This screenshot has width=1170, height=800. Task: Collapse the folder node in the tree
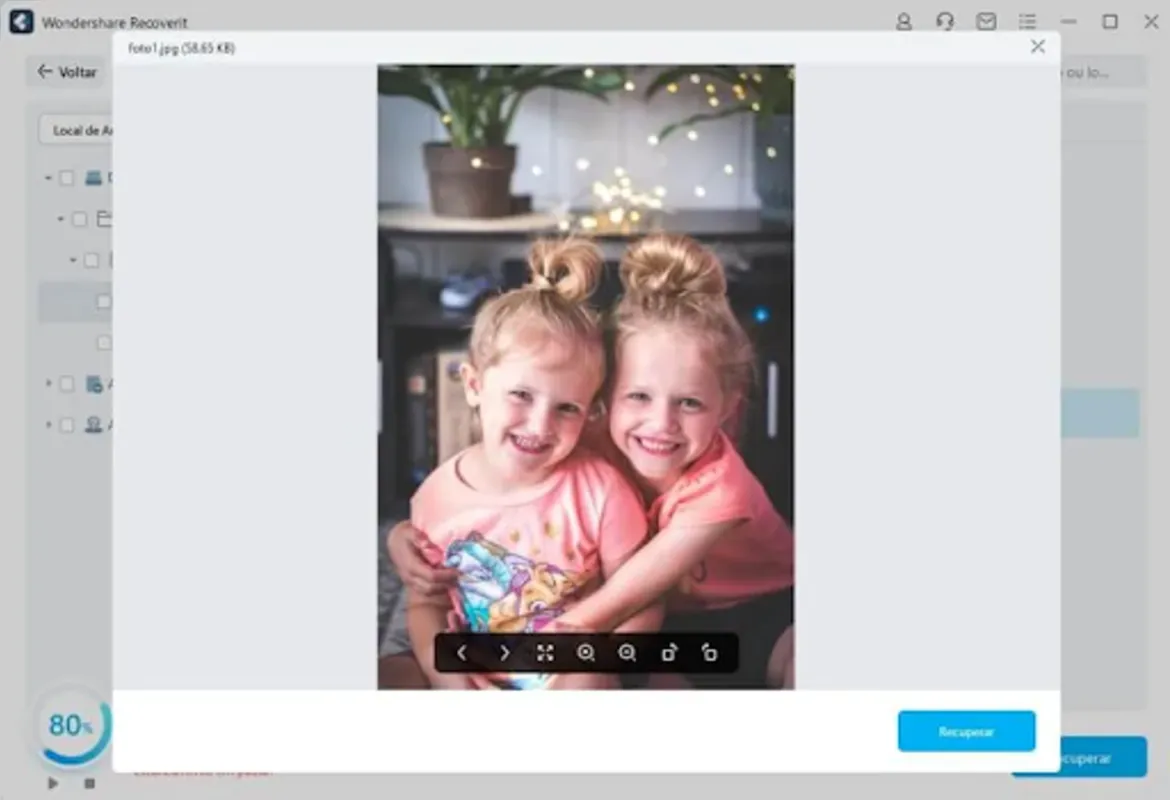click(x=60, y=219)
